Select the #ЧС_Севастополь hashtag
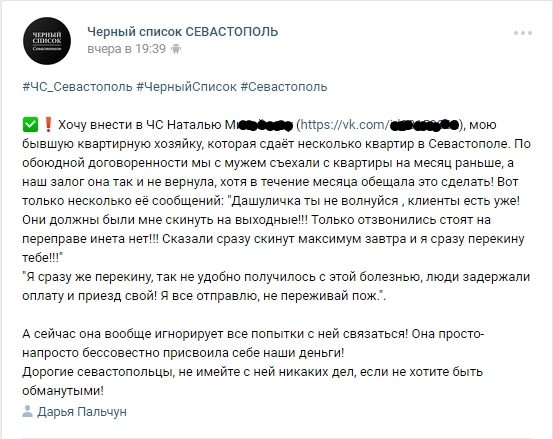 (x=78, y=87)
